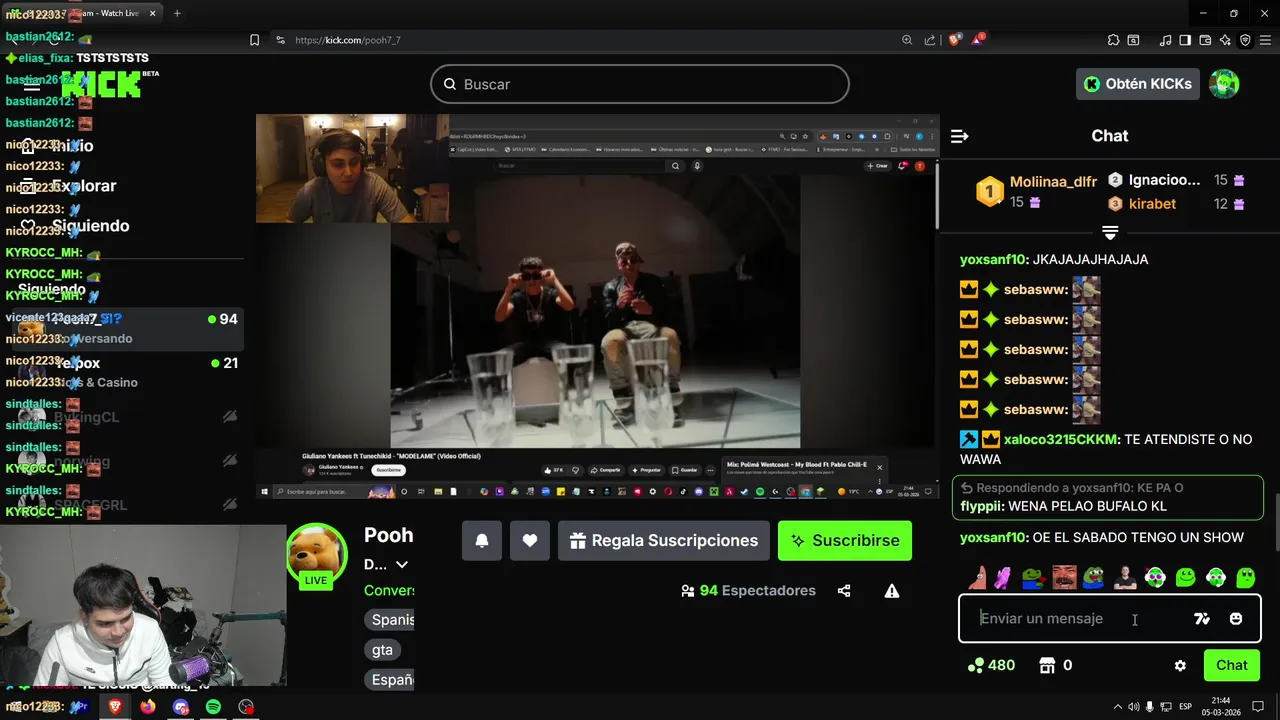Toggle stream notifications bell
The width and height of the screenshot is (1280, 720).
click(x=482, y=540)
